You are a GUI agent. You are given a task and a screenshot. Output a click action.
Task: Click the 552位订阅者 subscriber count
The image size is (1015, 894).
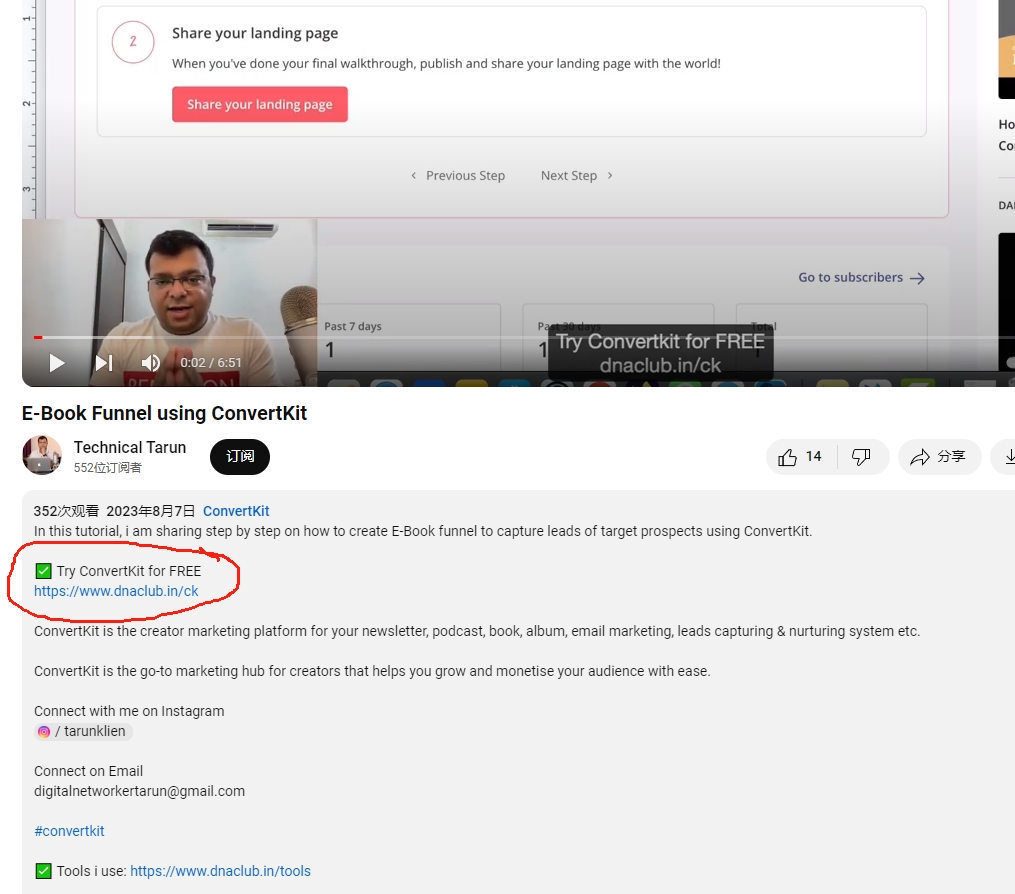pyautogui.click(x=107, y=467)
